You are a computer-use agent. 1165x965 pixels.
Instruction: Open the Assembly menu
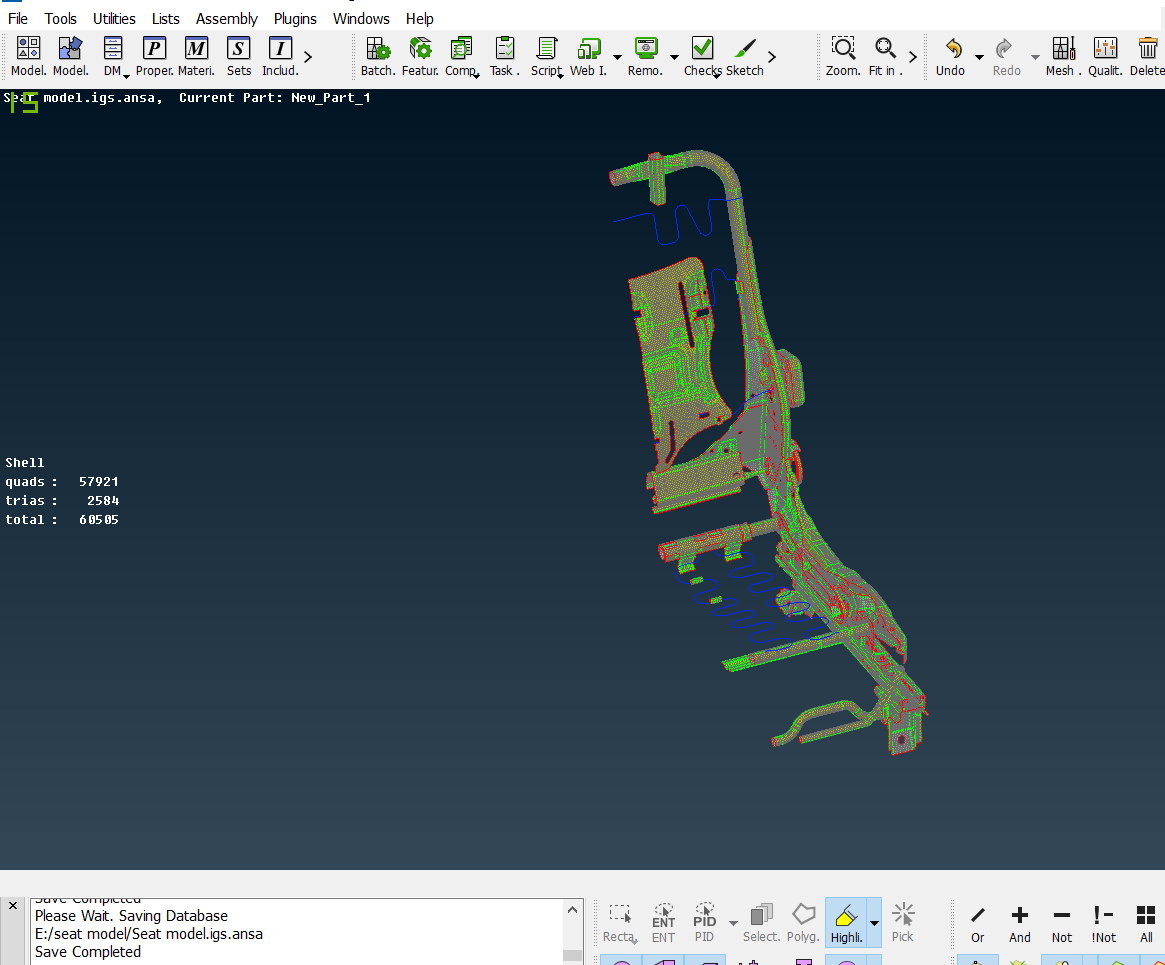pyautogui.click(x=226, y=18)
